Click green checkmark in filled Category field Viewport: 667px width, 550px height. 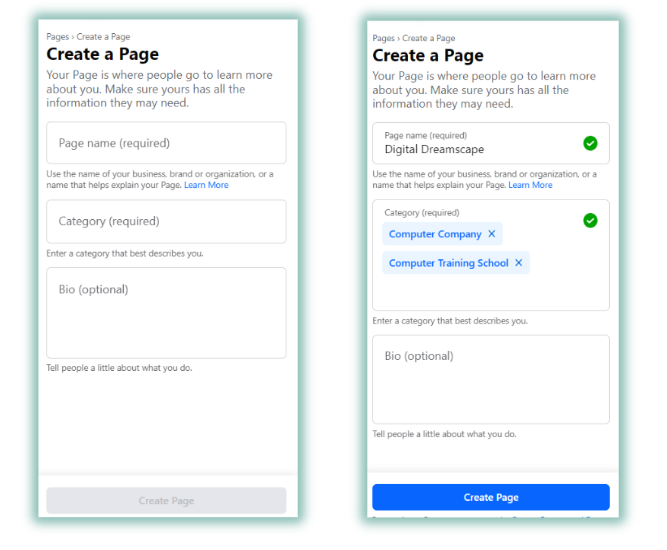click(x=590, y=220)
